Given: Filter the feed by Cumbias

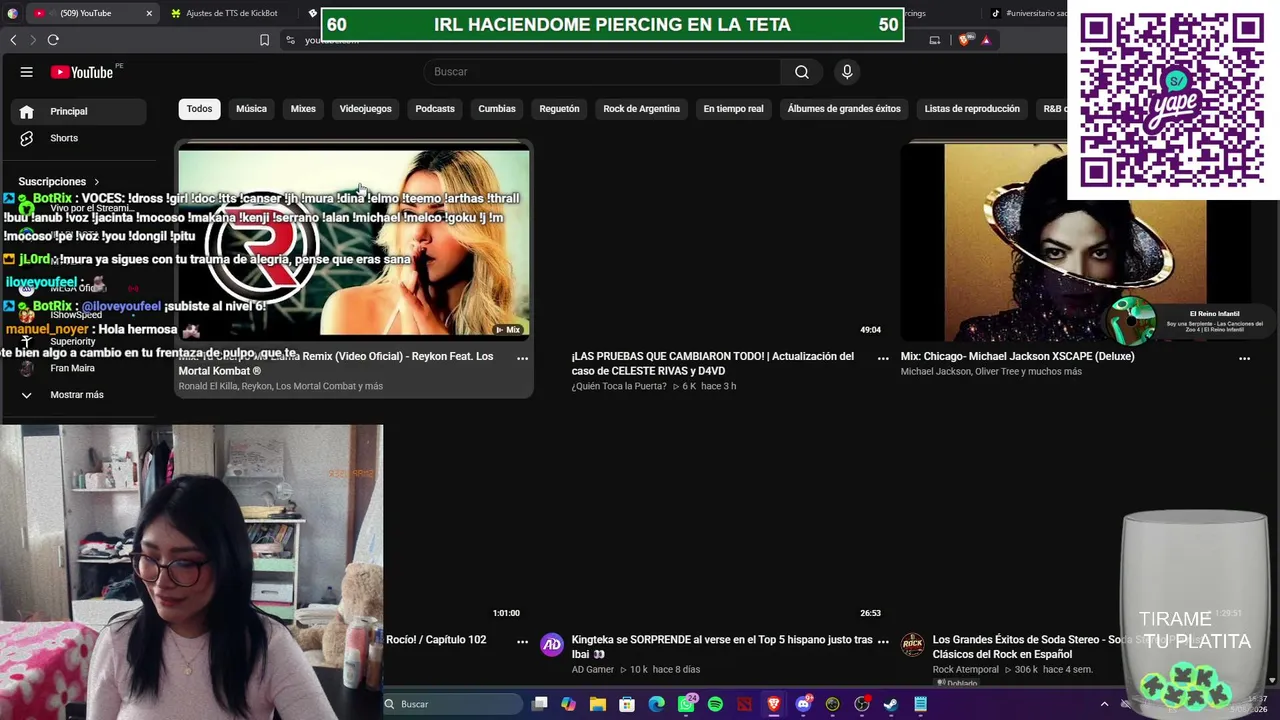Looking at the screenshot, I should click(497, 109).
